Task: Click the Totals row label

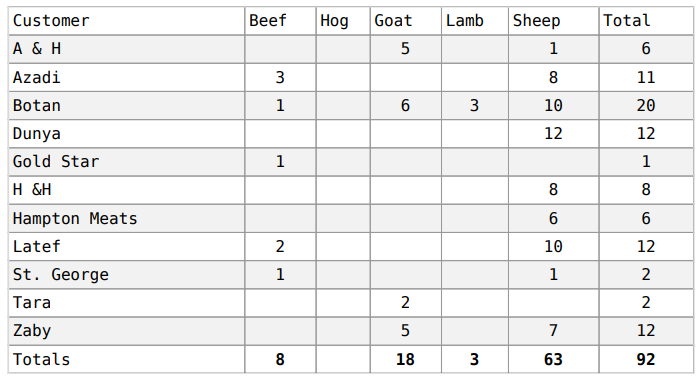Action: tap(42, 359)
